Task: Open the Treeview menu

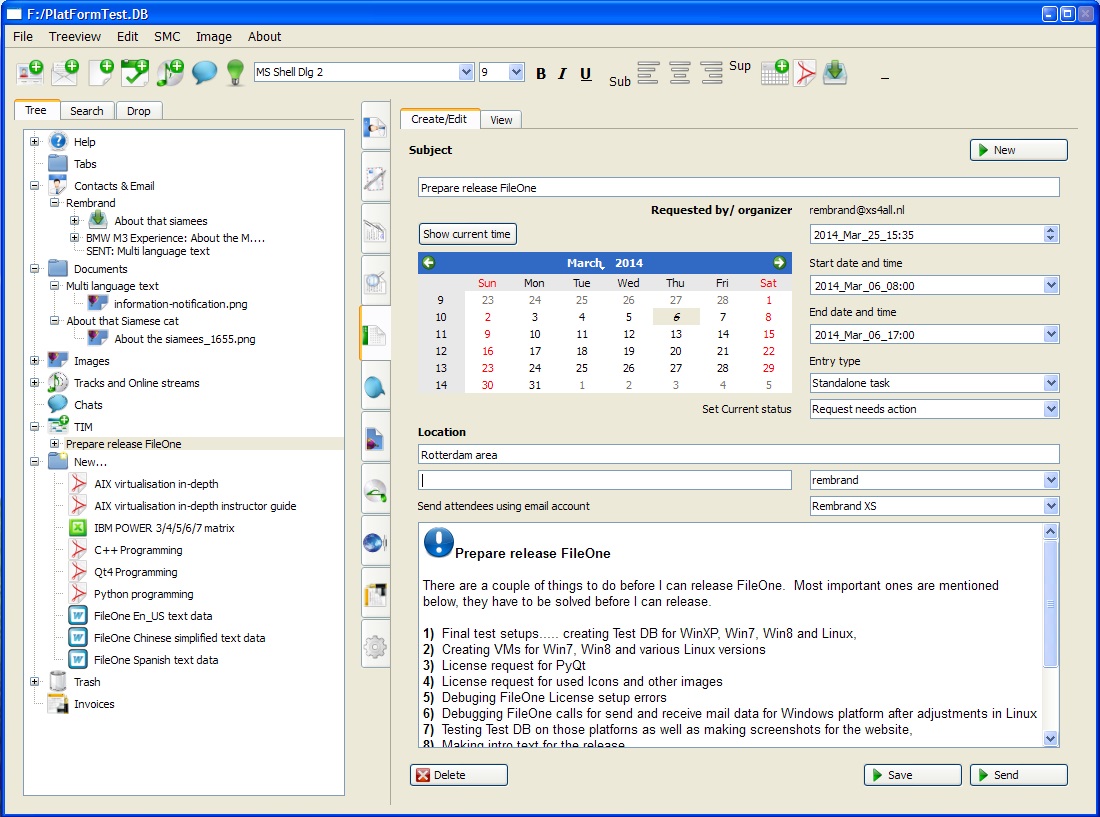Action: (75, 37)
